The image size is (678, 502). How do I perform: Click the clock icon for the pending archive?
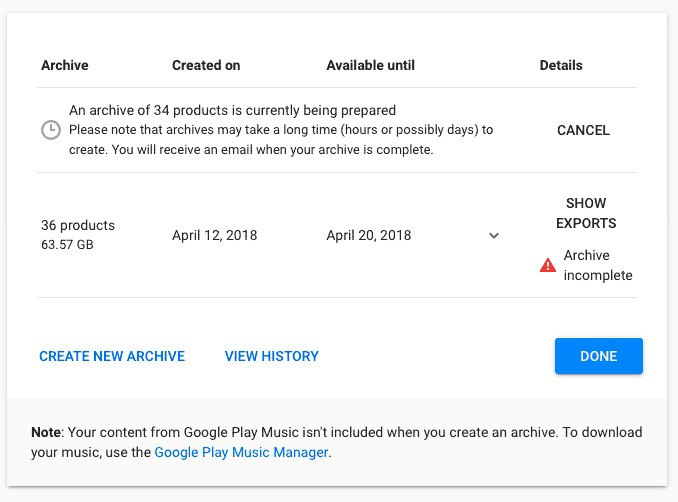[x=50, y=130]
